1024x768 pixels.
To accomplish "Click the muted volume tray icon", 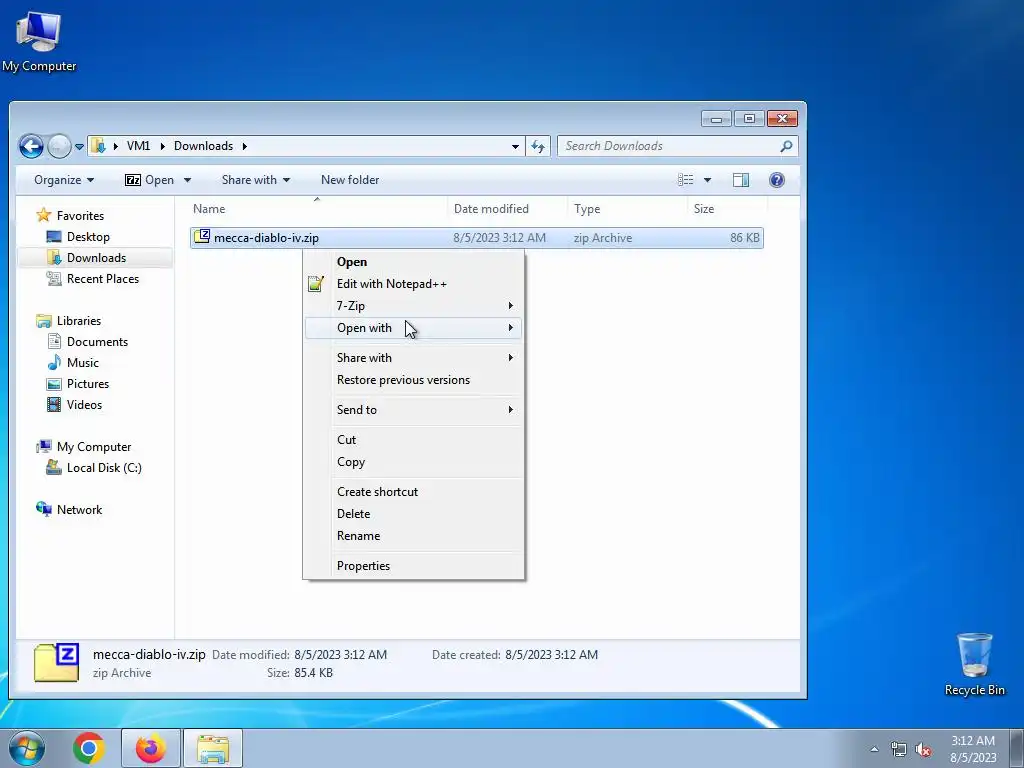I will coord(923,750).
